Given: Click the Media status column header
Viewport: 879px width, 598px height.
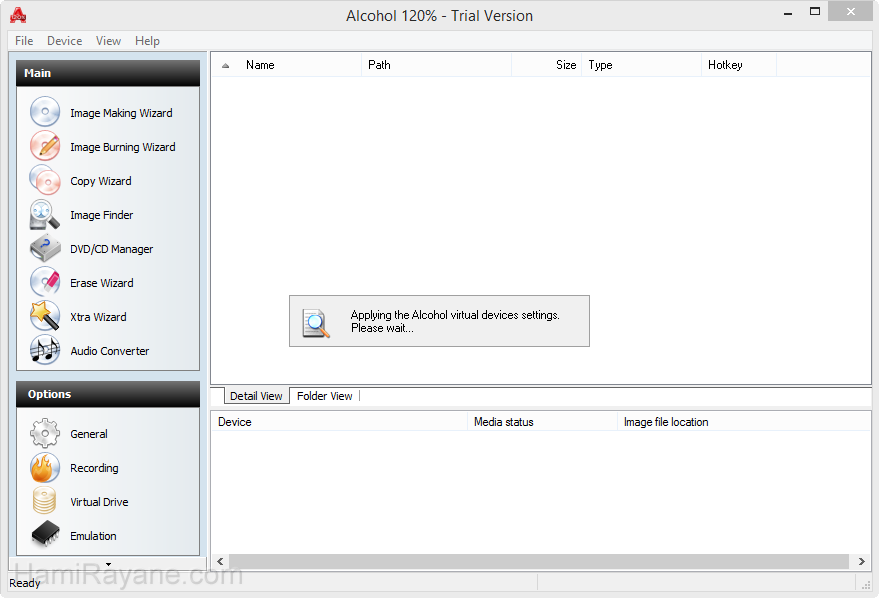Looking at the screenshot, I should coord(543,422).
